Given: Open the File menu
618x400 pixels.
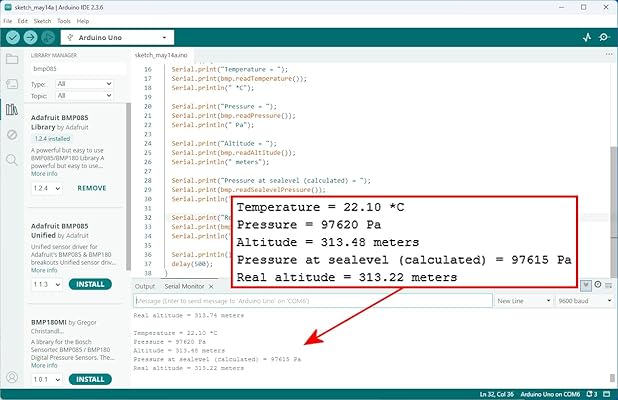Looking at the screenshot, I should pyautogui.click(x=7, y=21).
